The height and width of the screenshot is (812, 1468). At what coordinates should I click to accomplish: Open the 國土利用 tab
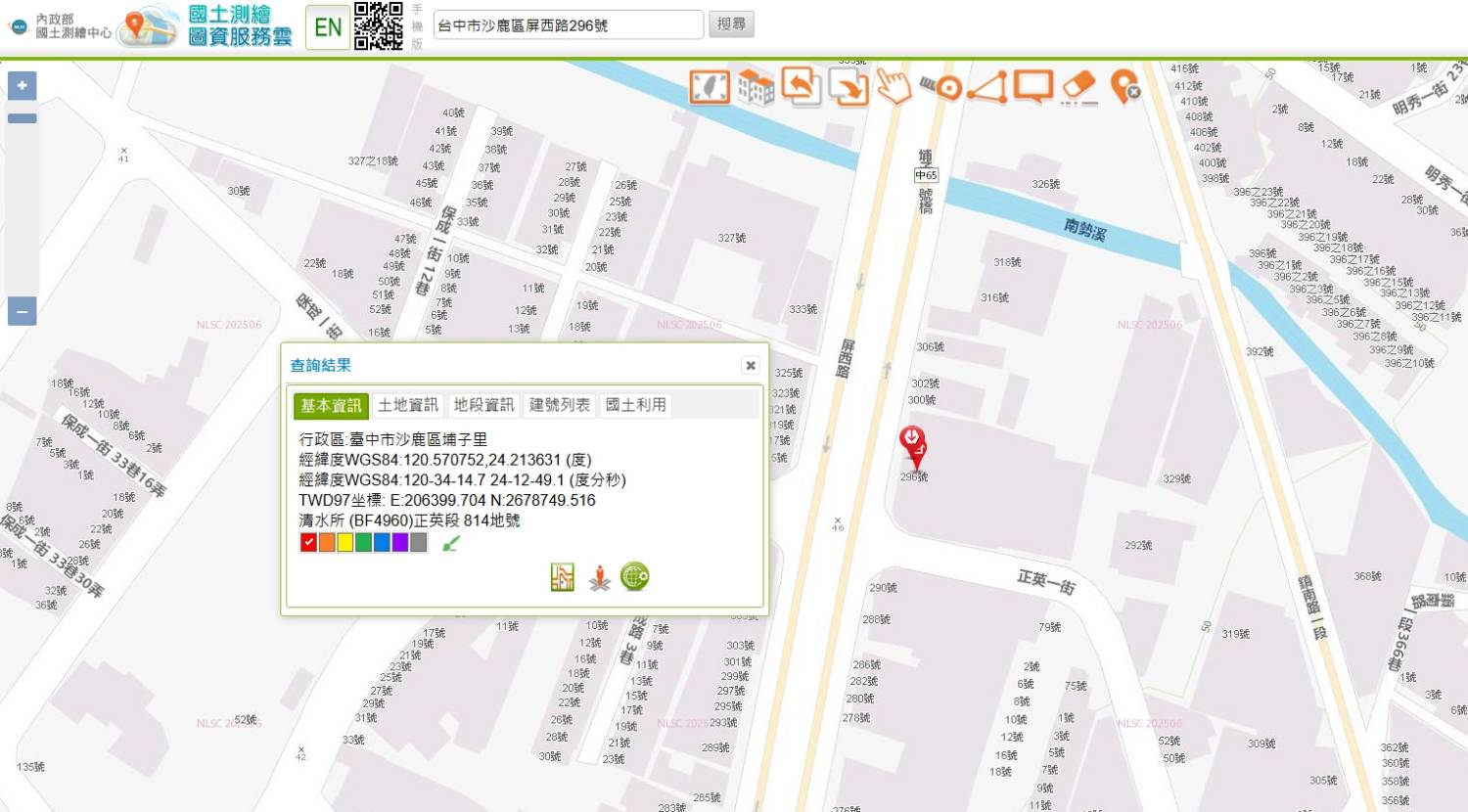(x=635, y=405)
